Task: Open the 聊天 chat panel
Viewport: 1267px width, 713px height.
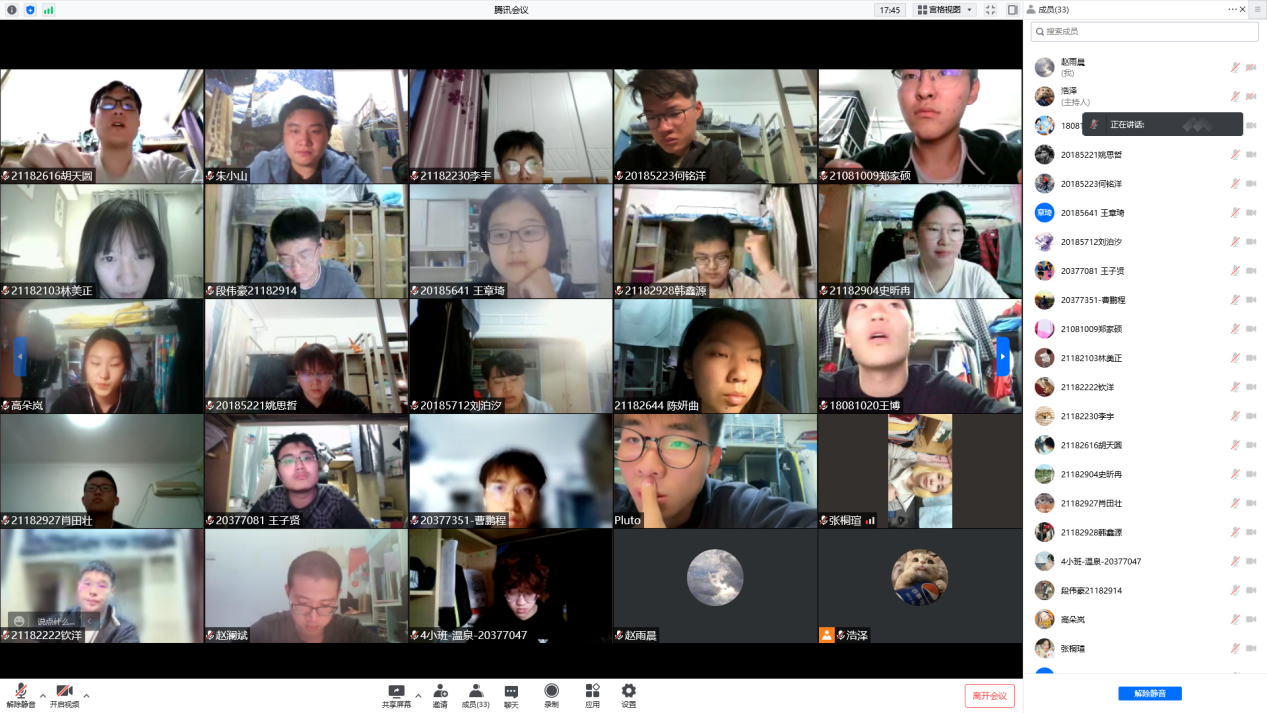Action: 511,695
